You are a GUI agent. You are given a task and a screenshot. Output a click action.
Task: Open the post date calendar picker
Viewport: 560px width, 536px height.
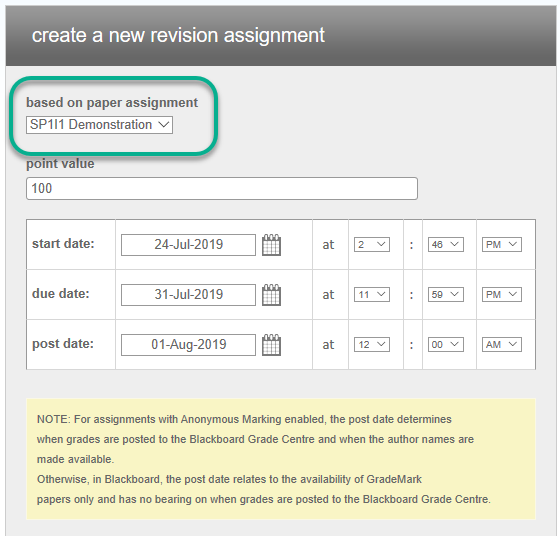(x=271, y=345)
